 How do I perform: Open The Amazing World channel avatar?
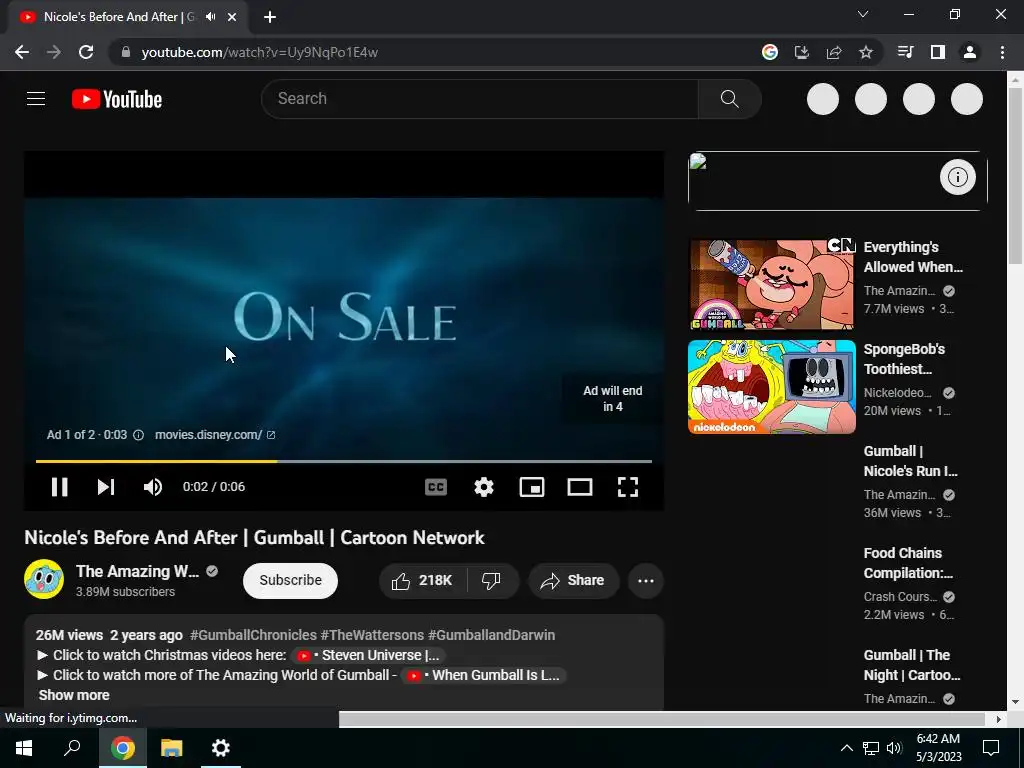point(44,579)
